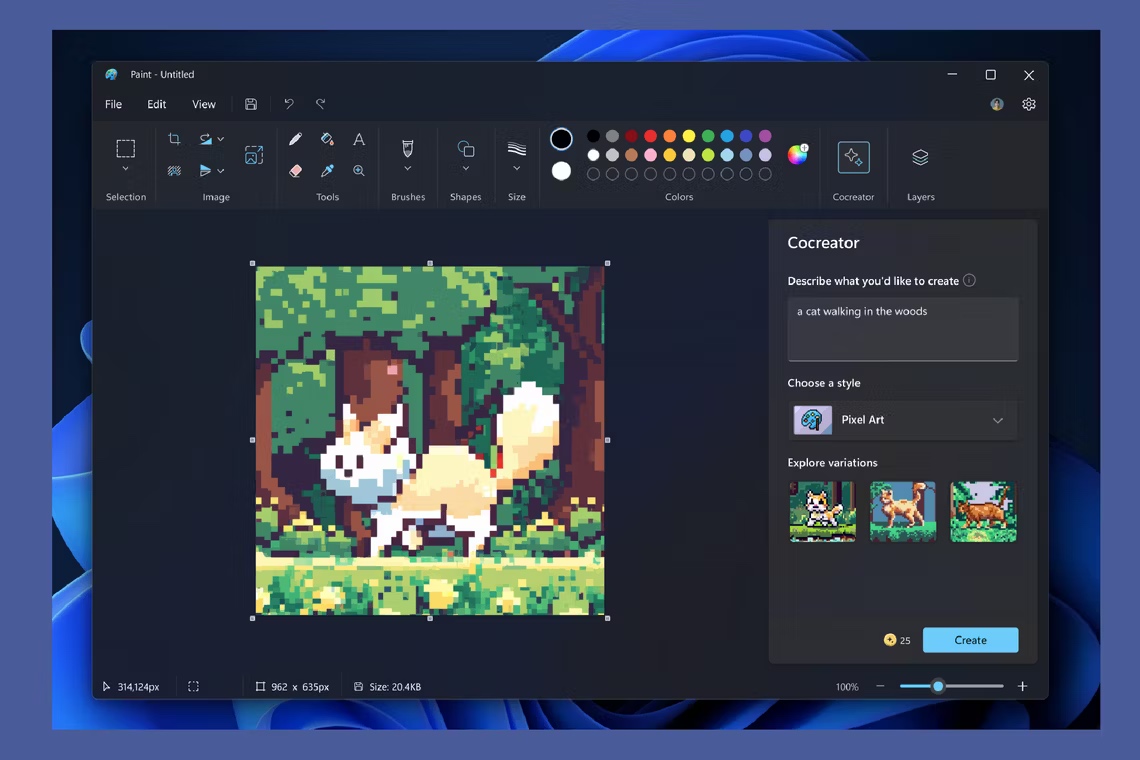Viewport: 1140px width, 760px height.
Task: Click the Create button
Action: [x=971, y=640]
